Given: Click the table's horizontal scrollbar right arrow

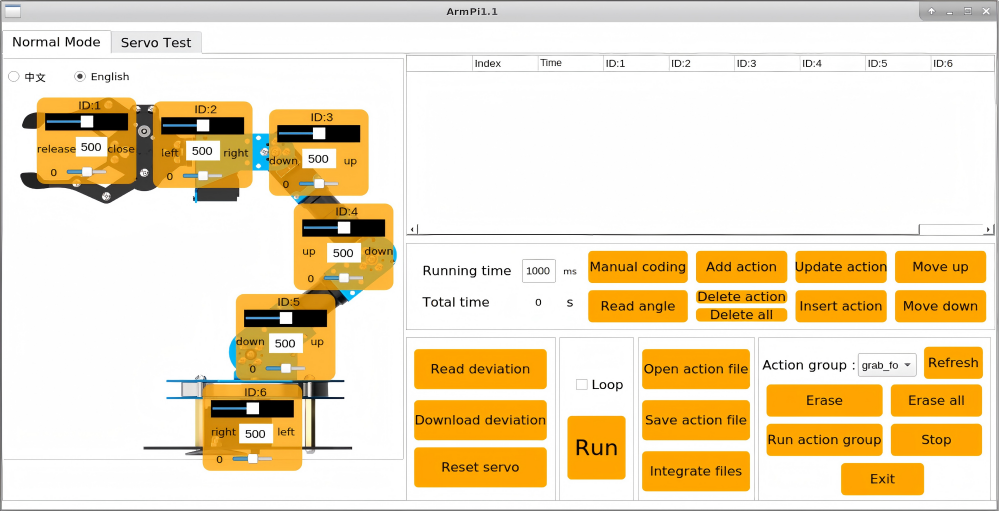Looking at the screenshot, I should 989,230.
